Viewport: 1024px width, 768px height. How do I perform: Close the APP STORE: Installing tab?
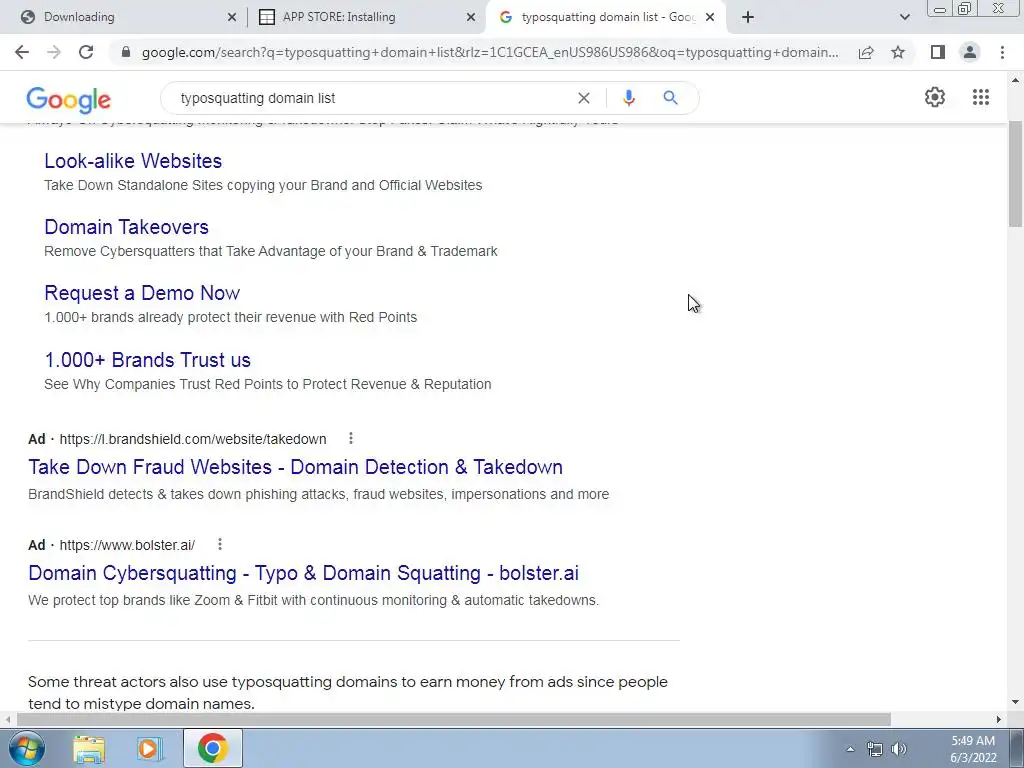pyautogui.click(x=471, y=18)
